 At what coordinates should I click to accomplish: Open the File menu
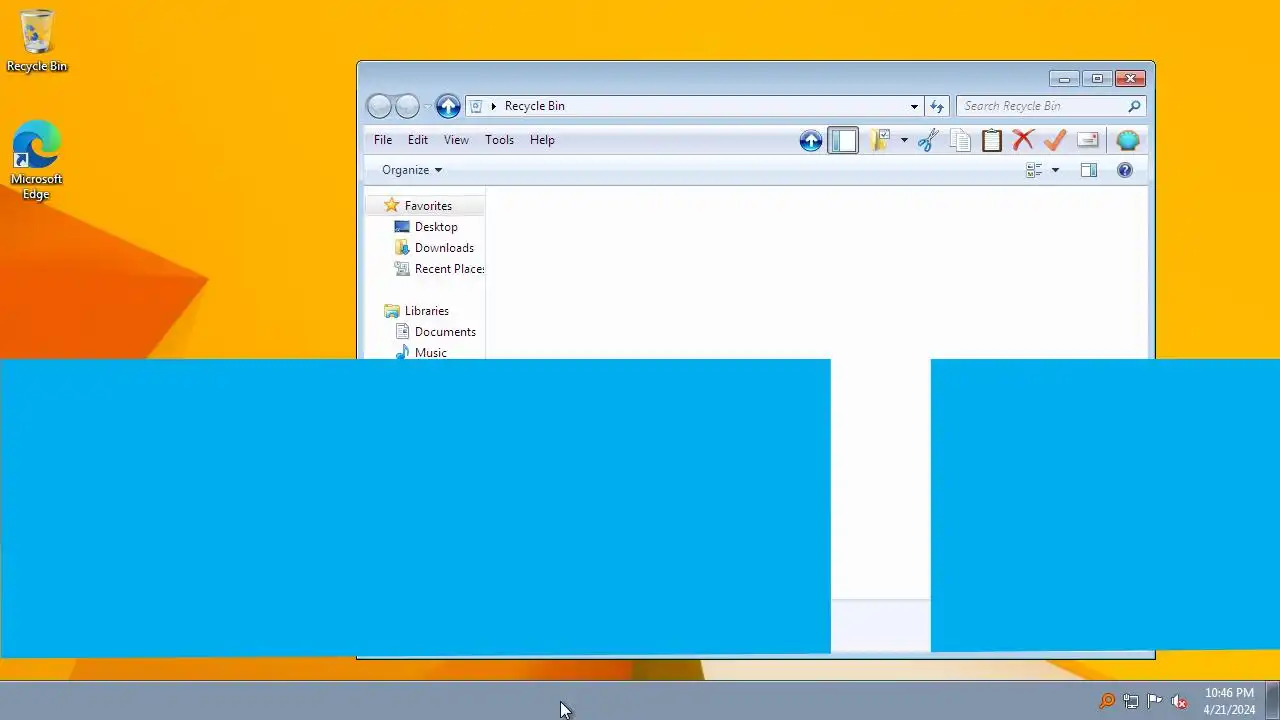point(383,140)
